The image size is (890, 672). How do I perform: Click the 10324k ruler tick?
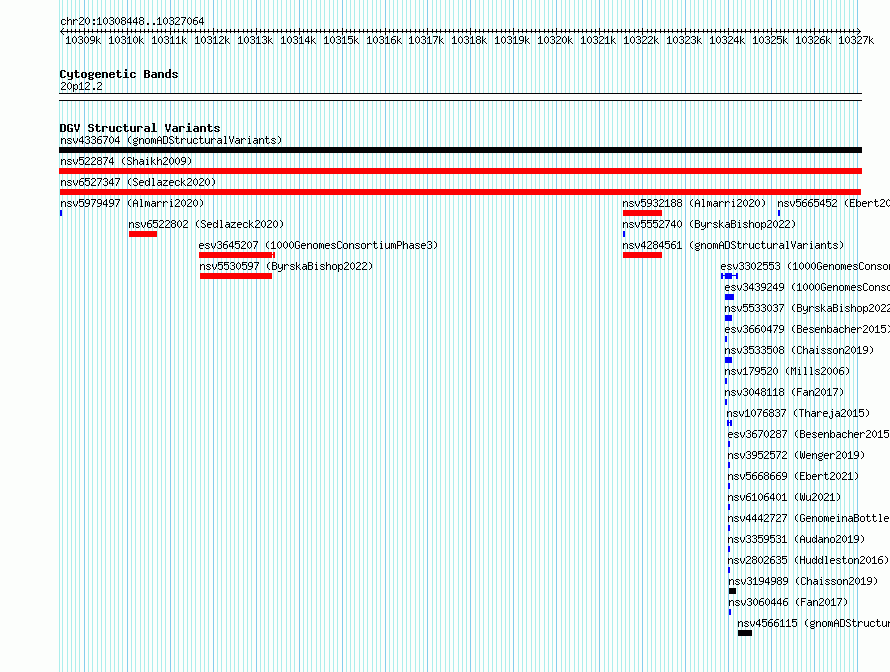click(x=727, y=40)
